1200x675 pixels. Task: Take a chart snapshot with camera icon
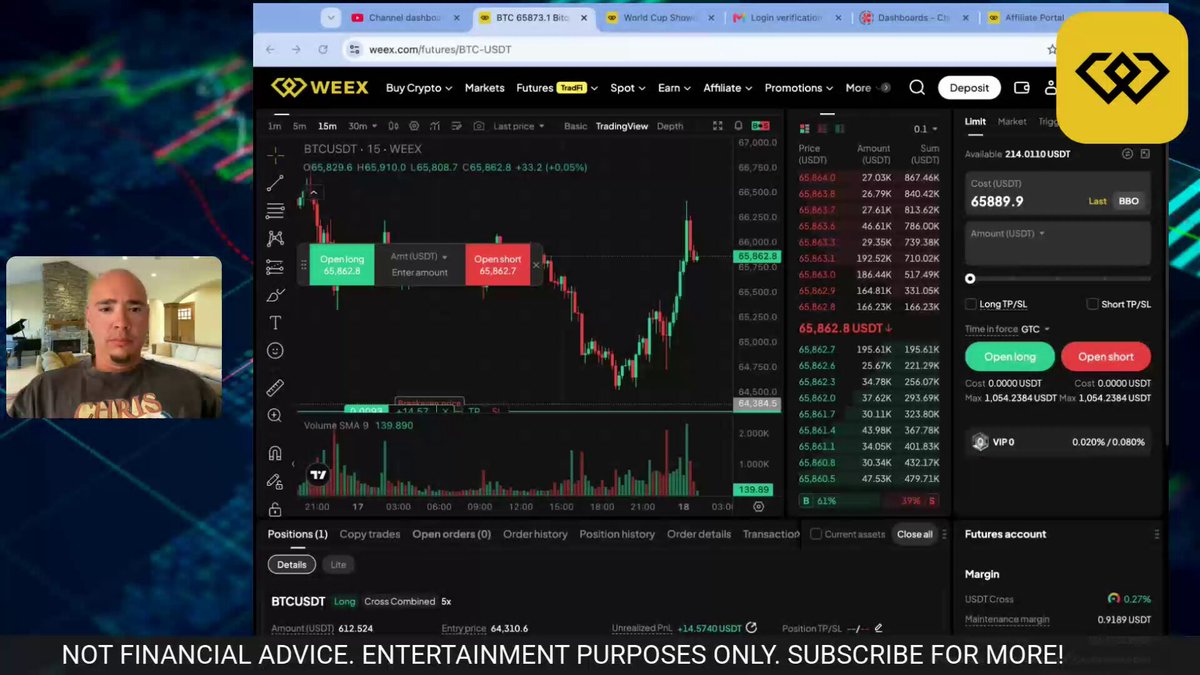pyautogui.click(x=479, y=126)
